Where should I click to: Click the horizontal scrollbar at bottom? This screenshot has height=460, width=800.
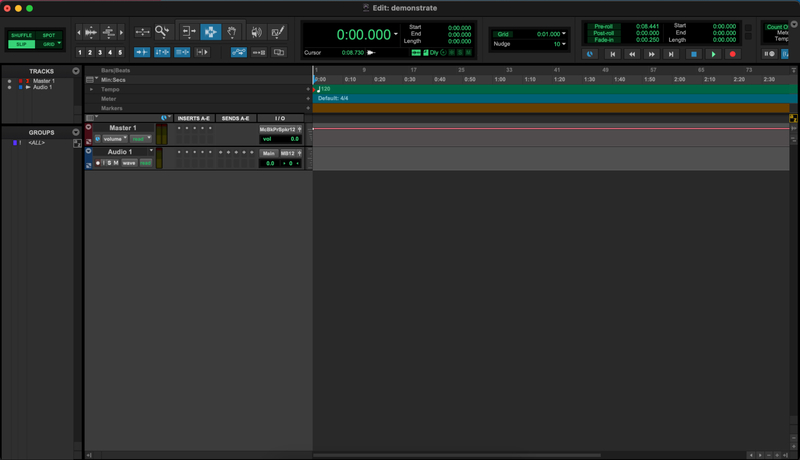[457, 455]
